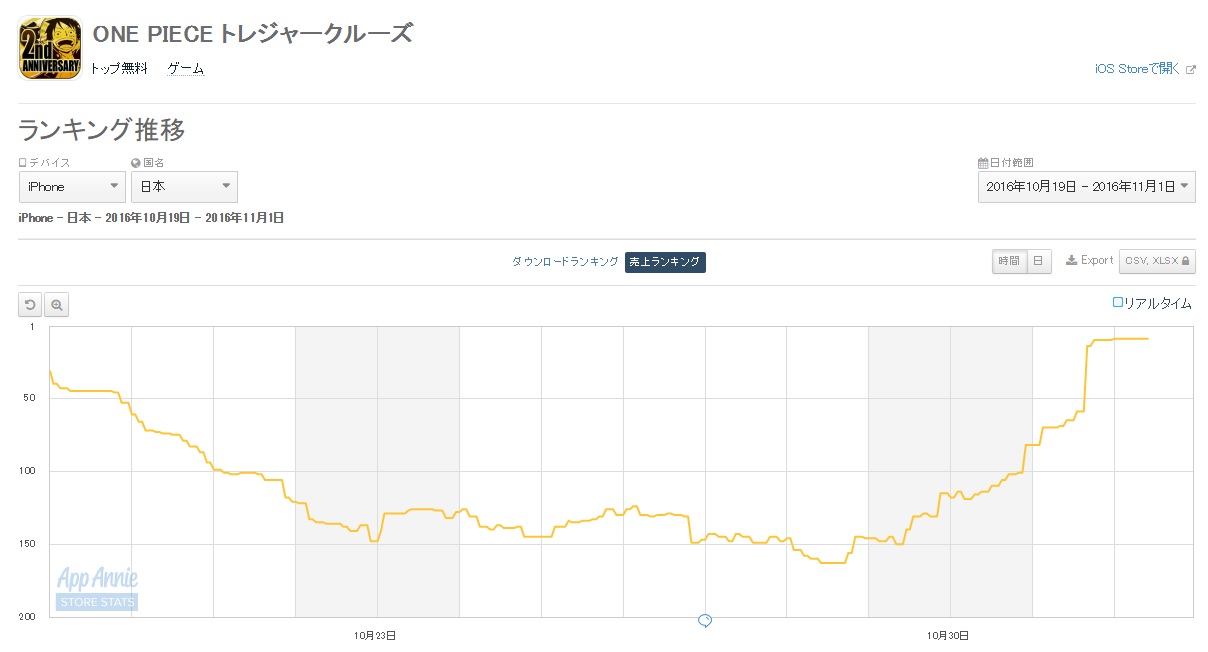The width and height of the screenshot is (1208, 652).
Task: Click the App Annie Store Stats watermark logo
Action: (97, 588)
